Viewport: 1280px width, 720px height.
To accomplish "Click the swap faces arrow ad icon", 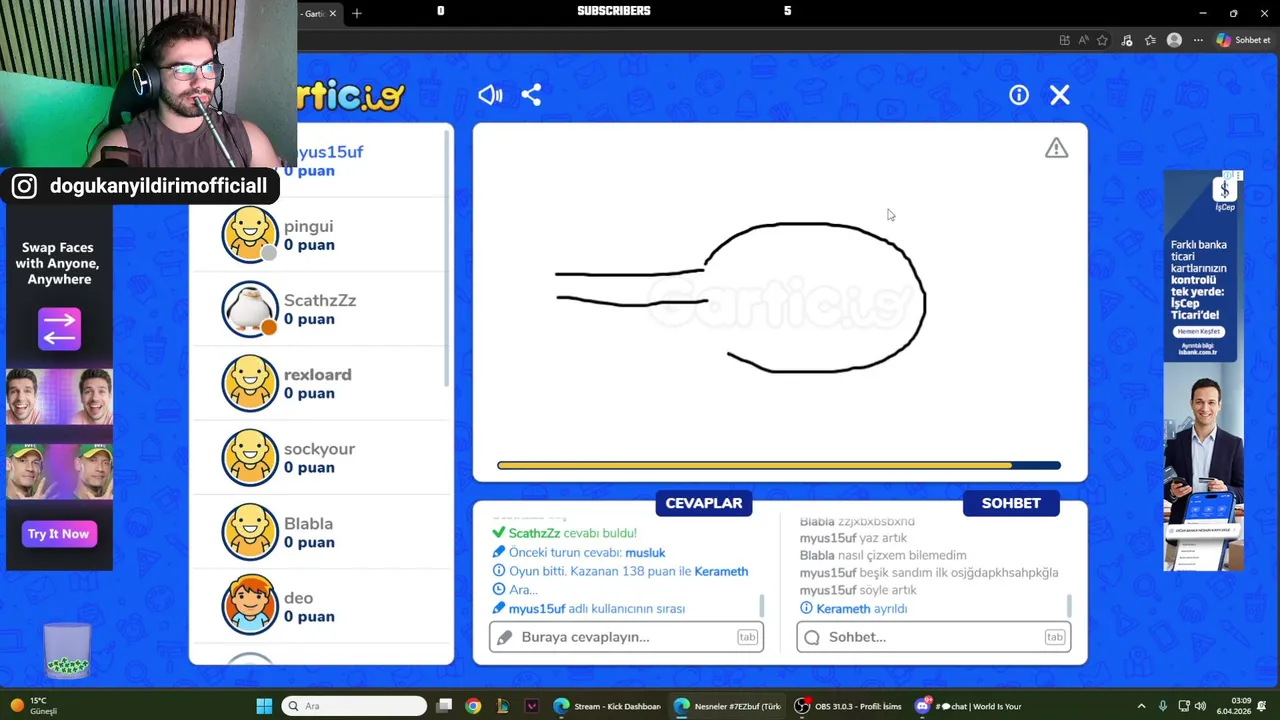I will [59, 328].
